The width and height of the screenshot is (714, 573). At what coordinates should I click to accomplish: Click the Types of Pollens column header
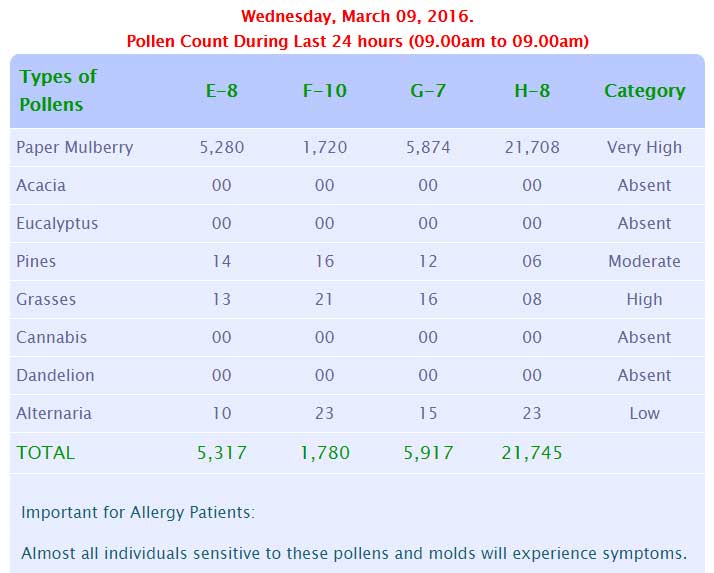pyautogui.click(x=58, y=90)
